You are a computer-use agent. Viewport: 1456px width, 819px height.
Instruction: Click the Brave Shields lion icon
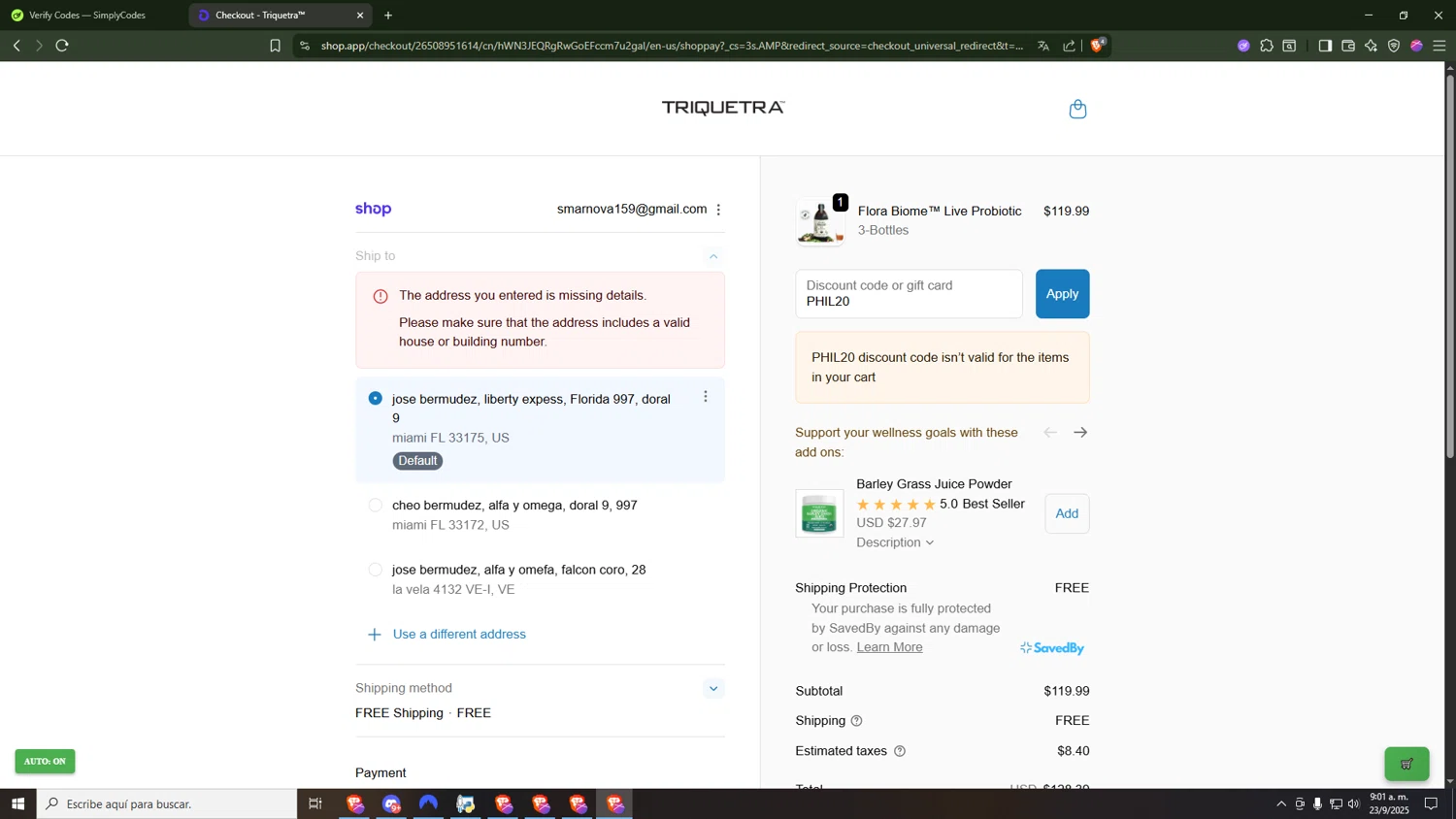[x=1098, y=45]
